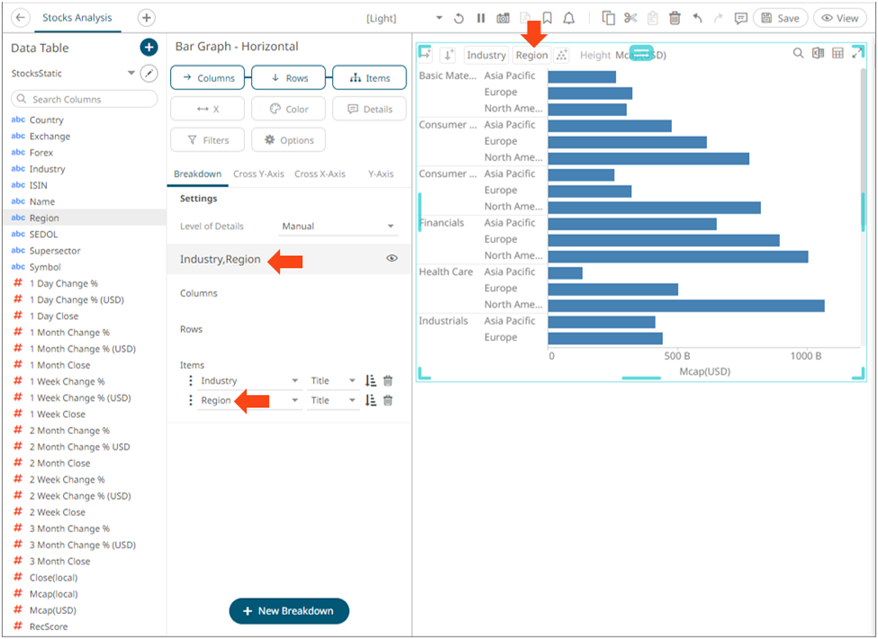Click the sort icon next to the Industry item
878x639 pixels.
pos(370,380)
